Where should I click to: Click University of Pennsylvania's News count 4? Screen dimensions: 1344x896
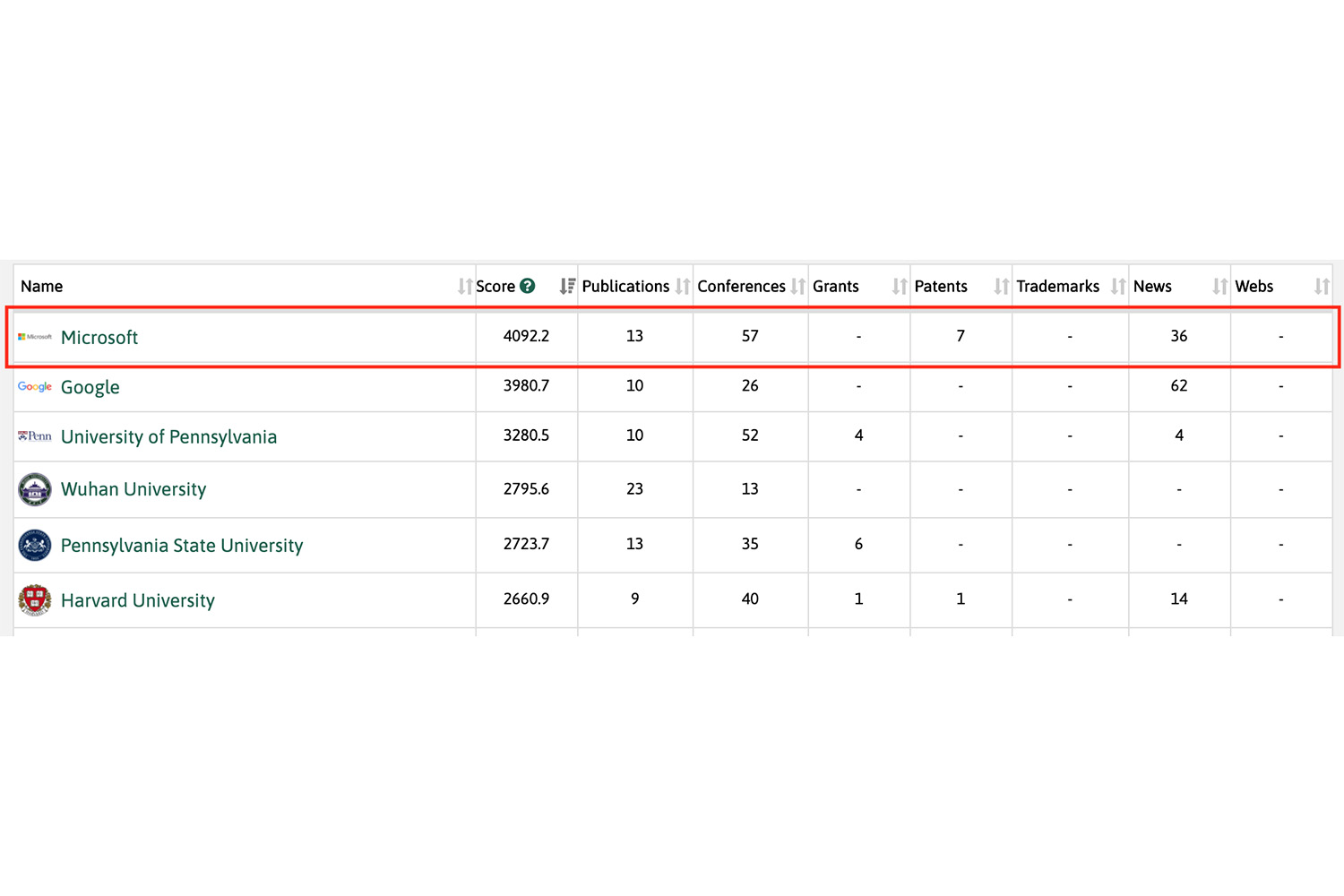pyautogui.click(x=1179, y=435)
